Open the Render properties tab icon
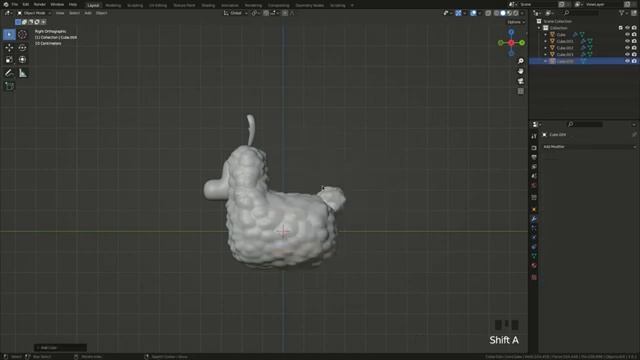This screenshot has height=360, width=640. (534, 148)
